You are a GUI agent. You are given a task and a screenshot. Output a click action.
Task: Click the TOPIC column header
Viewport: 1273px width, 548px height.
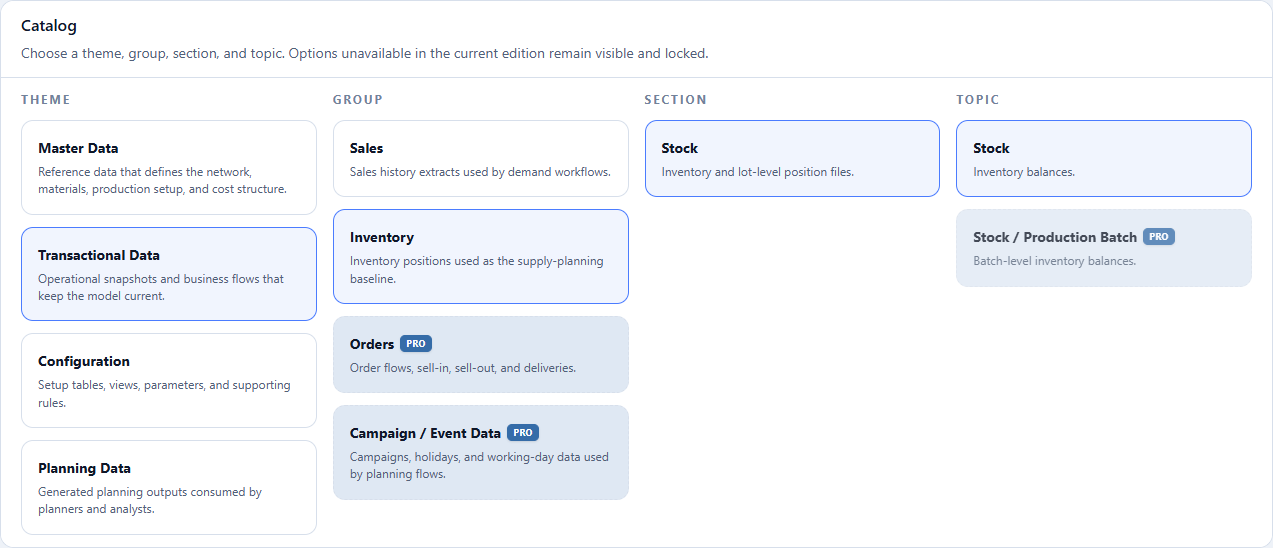(978, 100)
